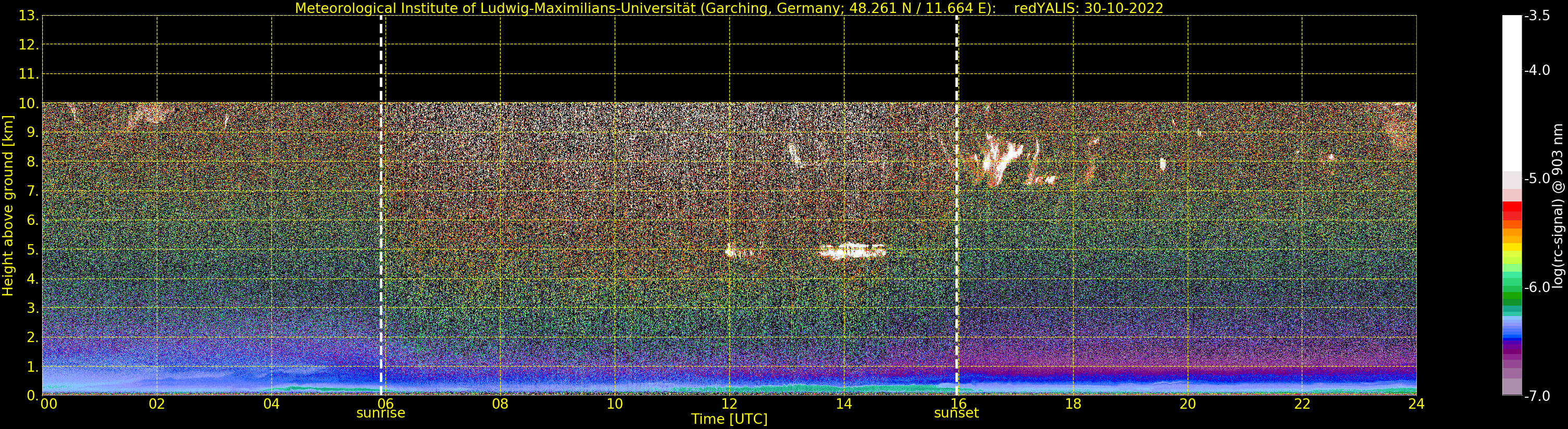Click the height tick label '5.'

33,249
